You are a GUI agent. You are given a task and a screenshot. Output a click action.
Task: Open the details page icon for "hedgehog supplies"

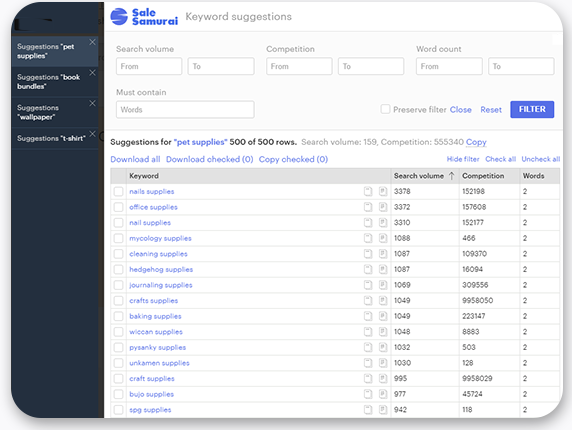pyautogui.click(x=383, y=269)
